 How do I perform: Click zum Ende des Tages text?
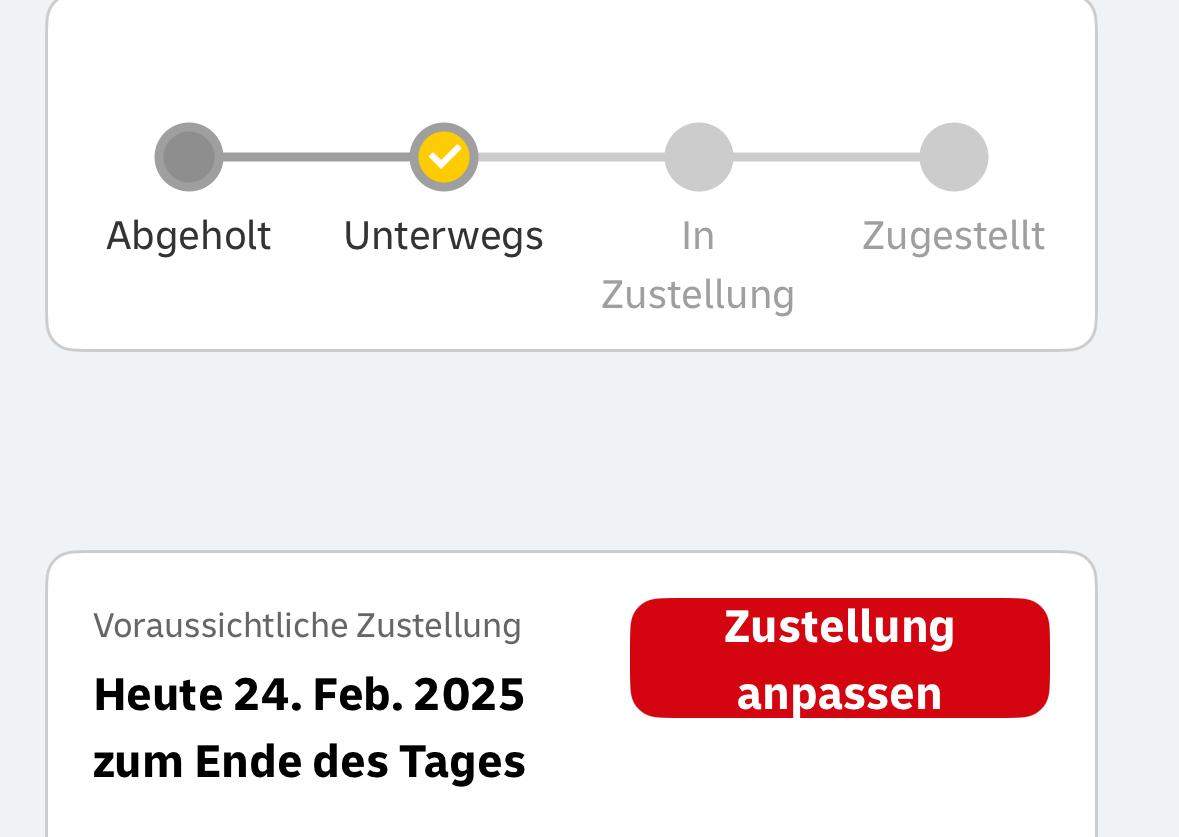tap(308, 760)
